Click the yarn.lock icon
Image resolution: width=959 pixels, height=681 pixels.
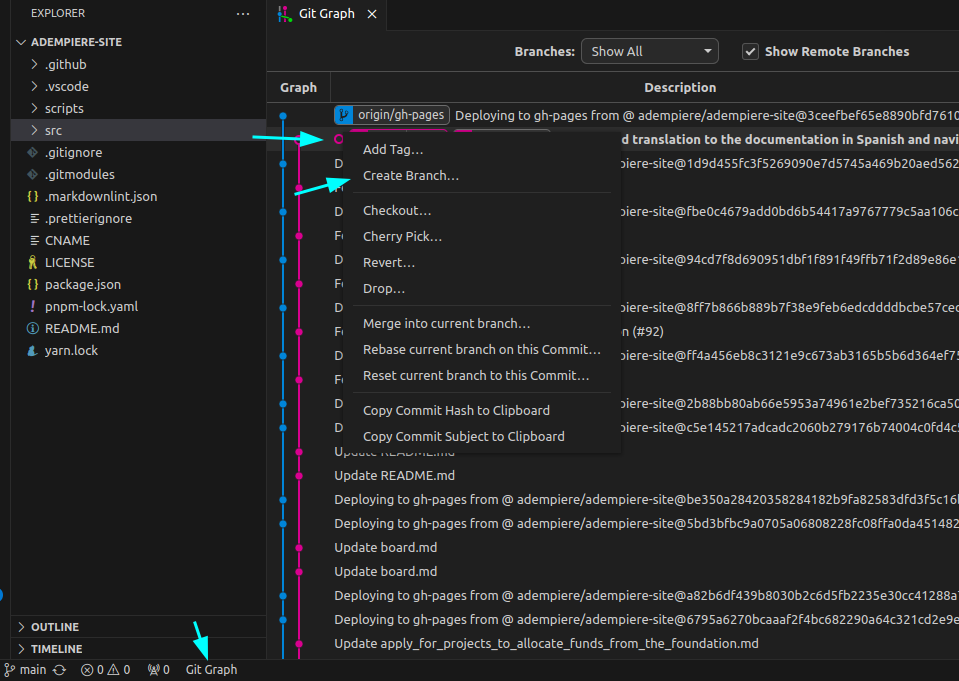tap(33, 351)
